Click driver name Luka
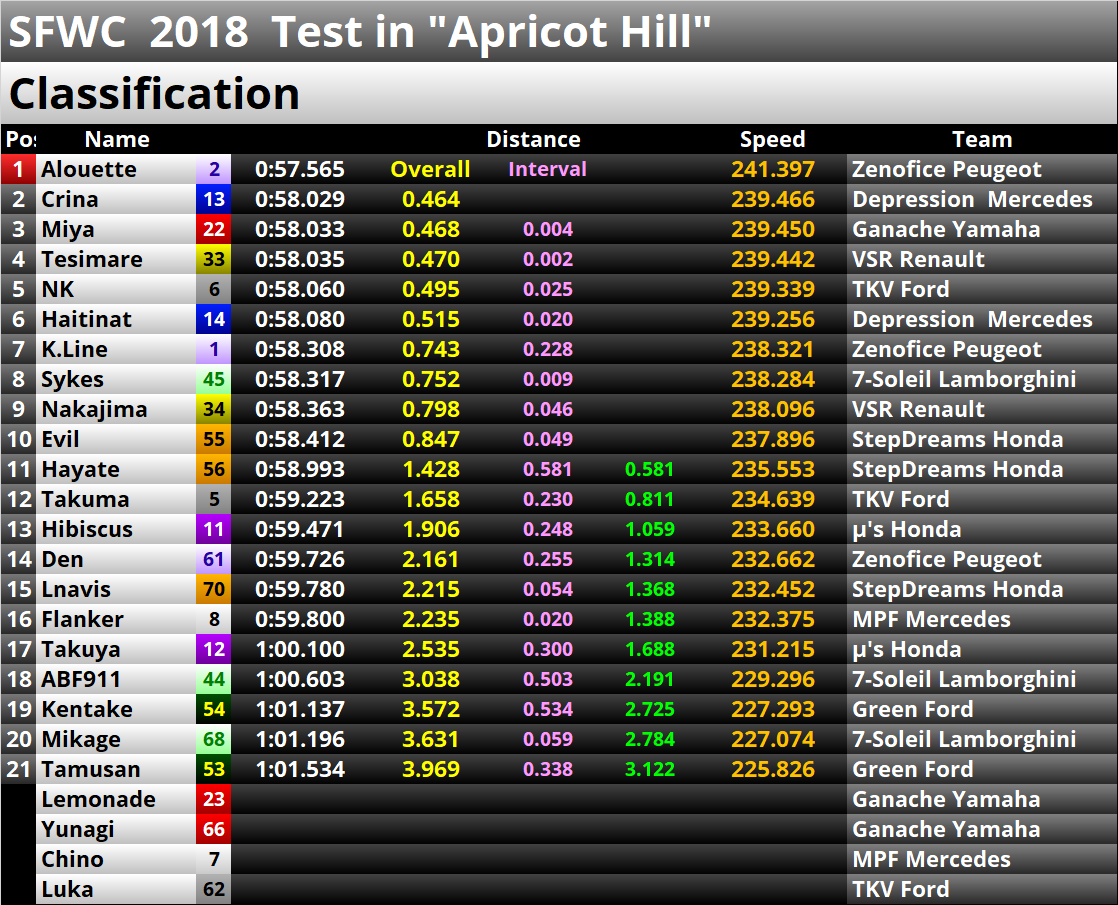1118x905 pixels. tap(67, 889)
